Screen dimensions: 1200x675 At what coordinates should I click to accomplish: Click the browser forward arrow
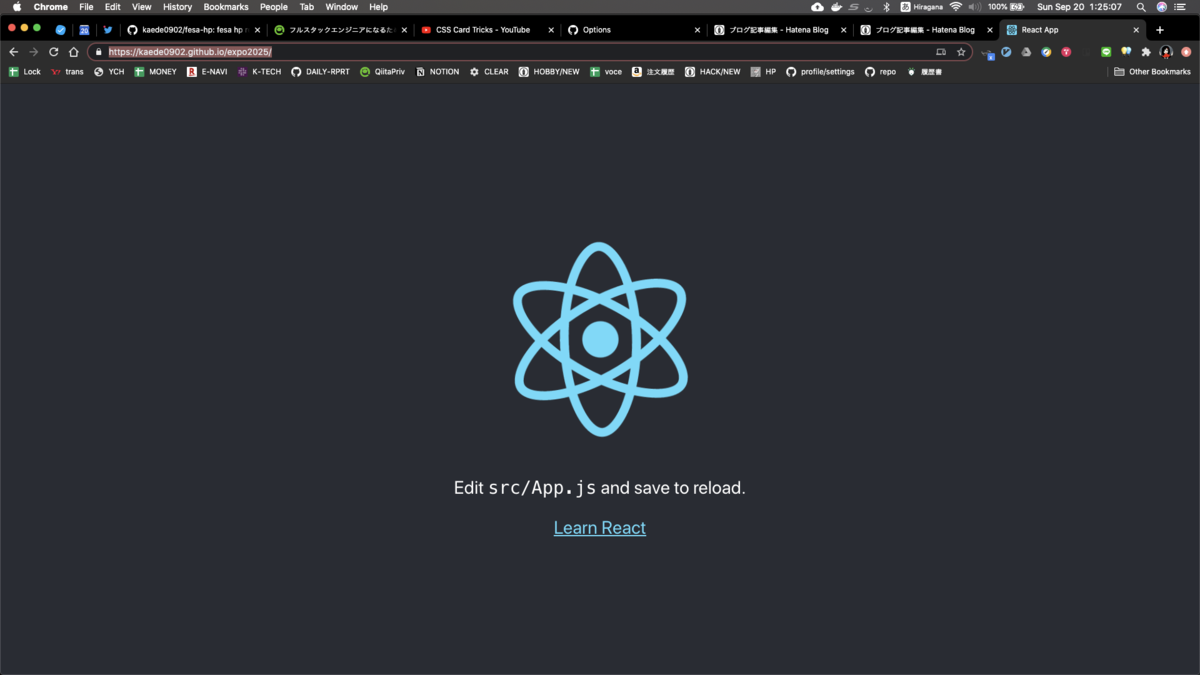pos(34,52)
